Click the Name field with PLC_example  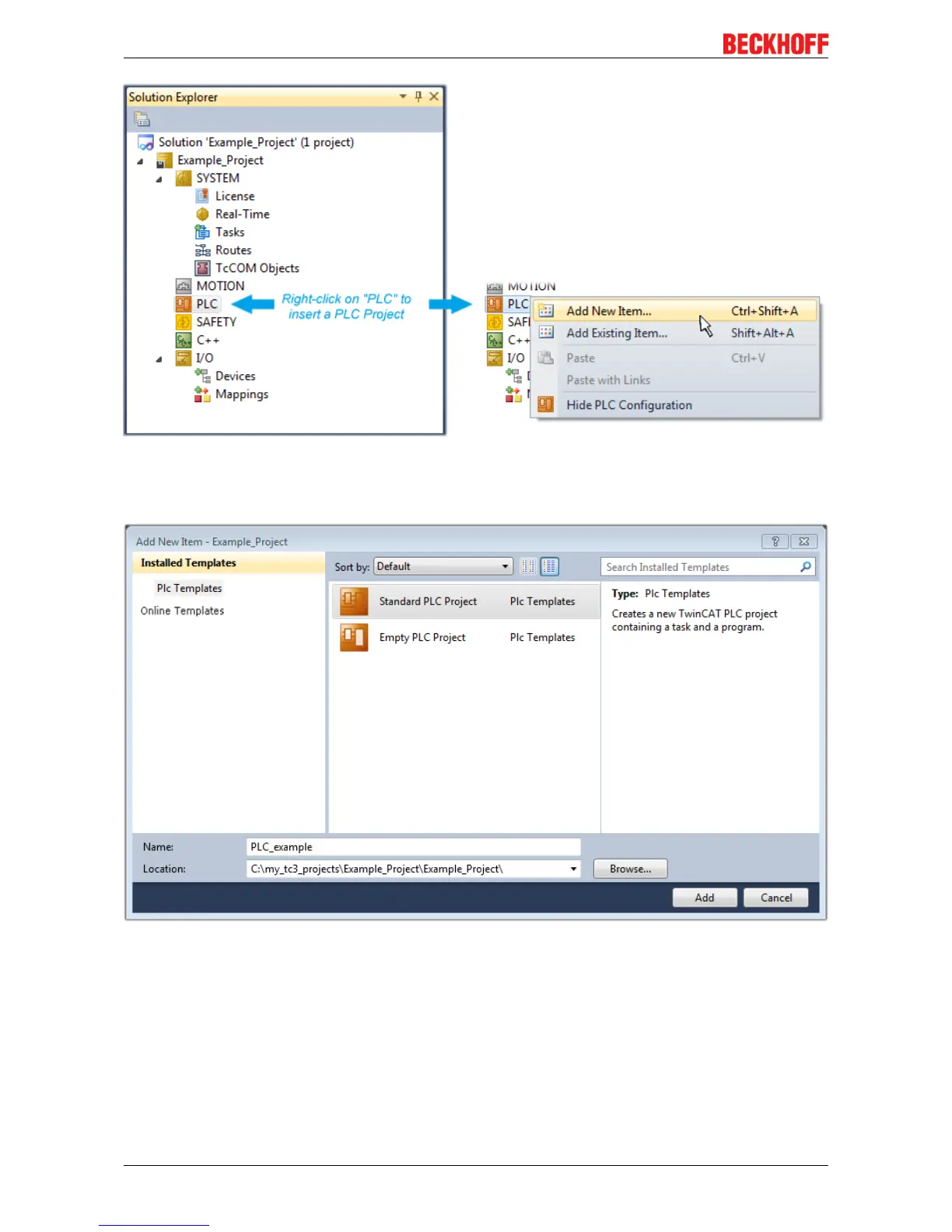[x=413, y=847]
